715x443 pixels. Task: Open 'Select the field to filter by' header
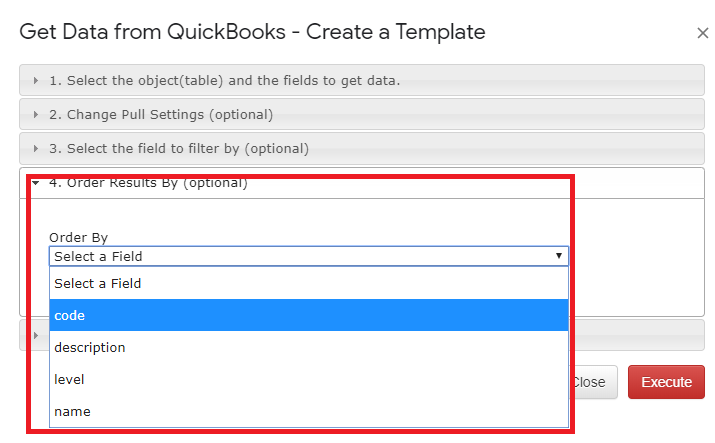362,149
